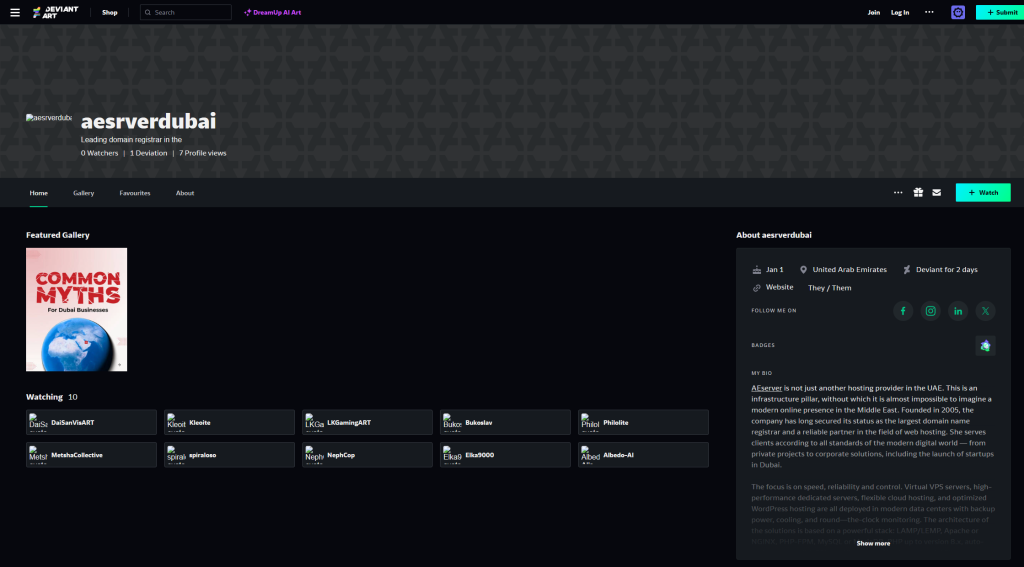Open the Common Myths gallery thumbnail
The width and height of the screenshot is (1024, 567).
[x=76, y=310]
